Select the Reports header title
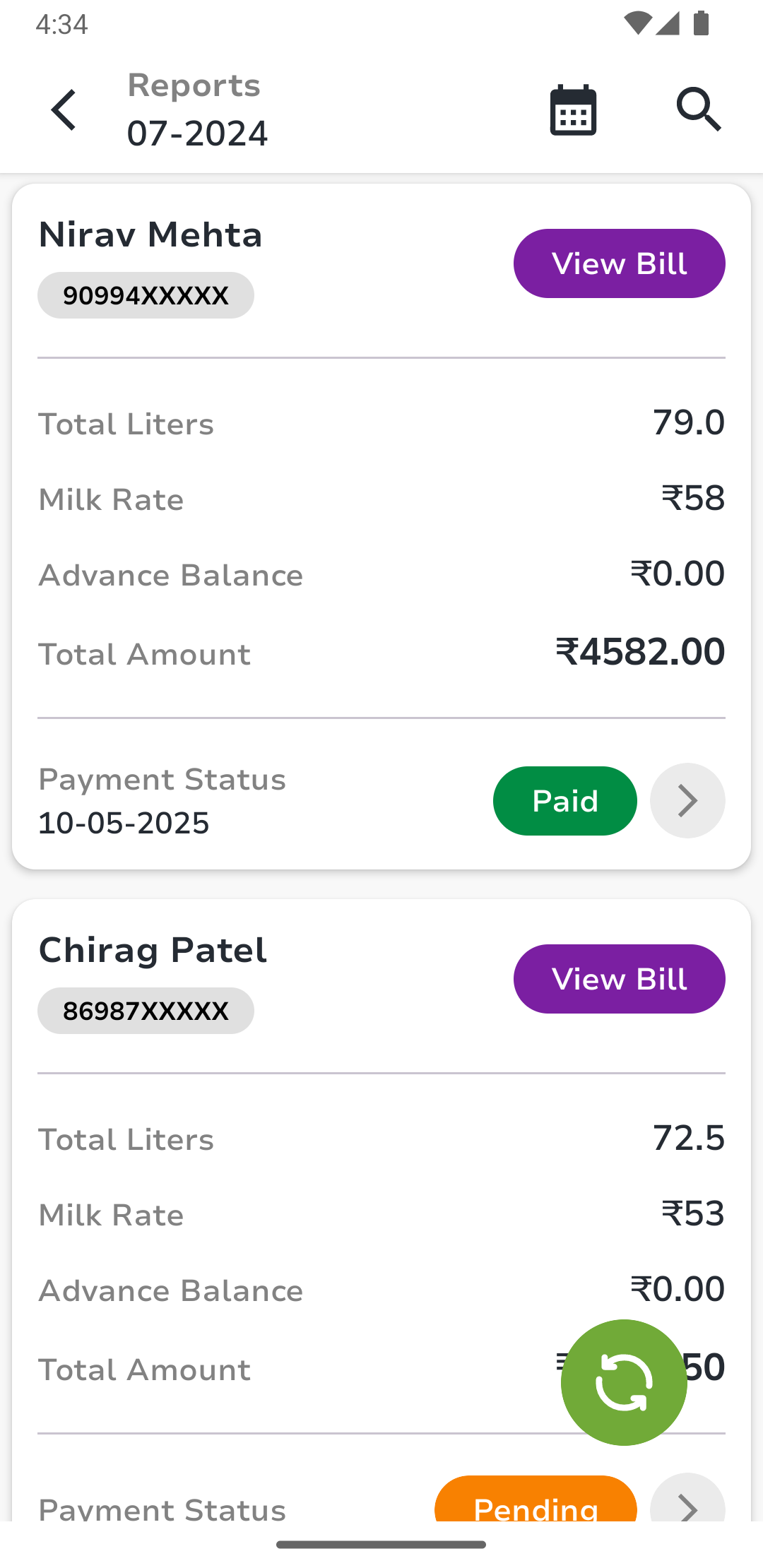Screen dimensions: 763x1568 coord(193,86)
